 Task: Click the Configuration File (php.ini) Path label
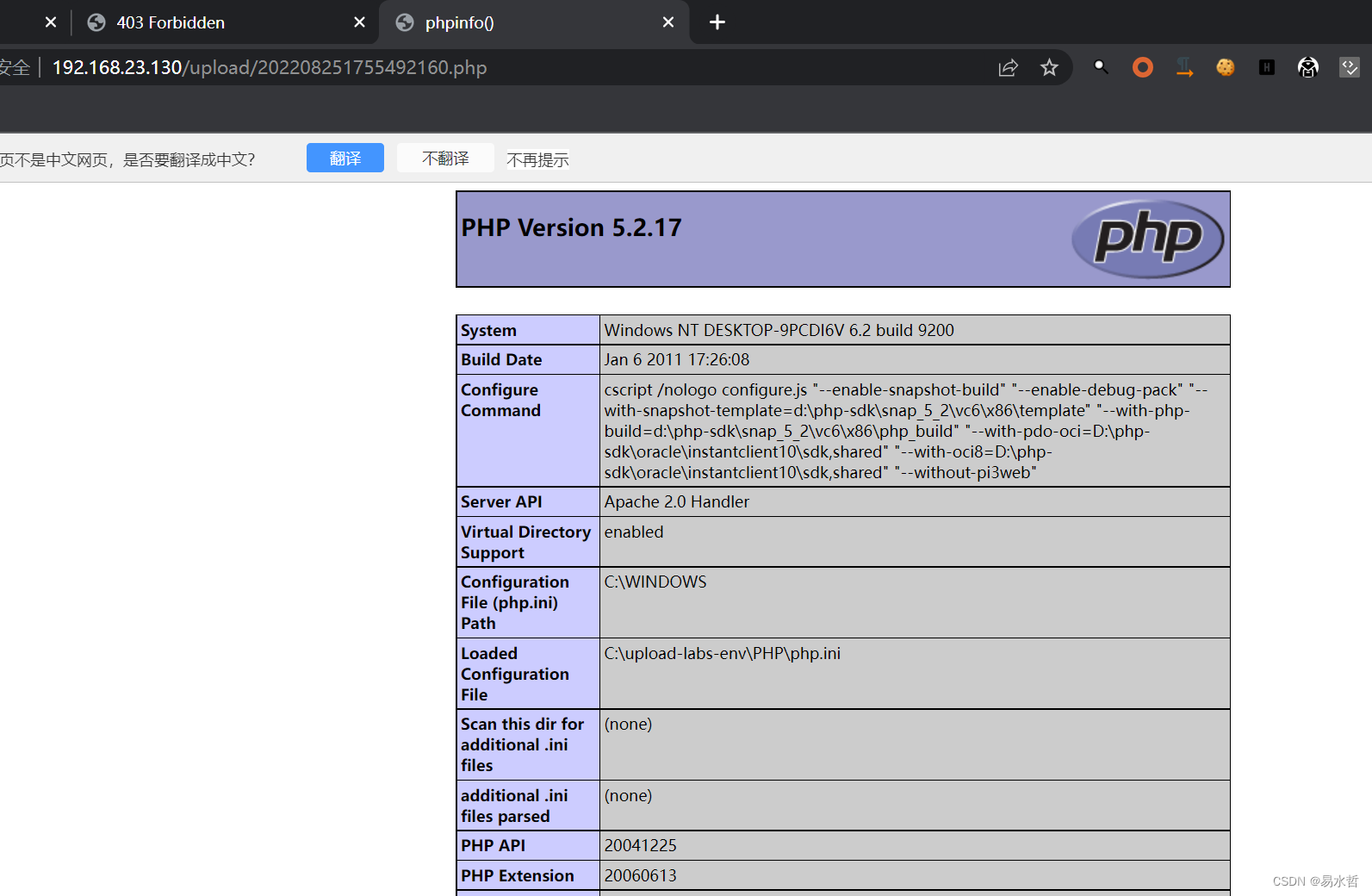click(515, 602)
